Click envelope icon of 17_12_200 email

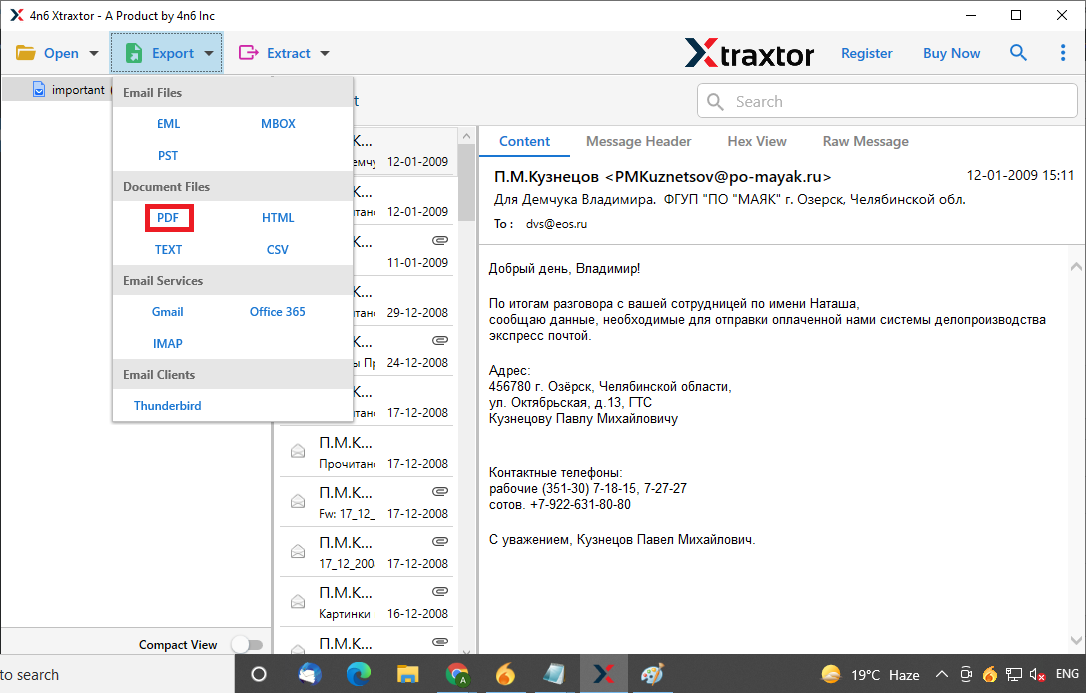298,551
